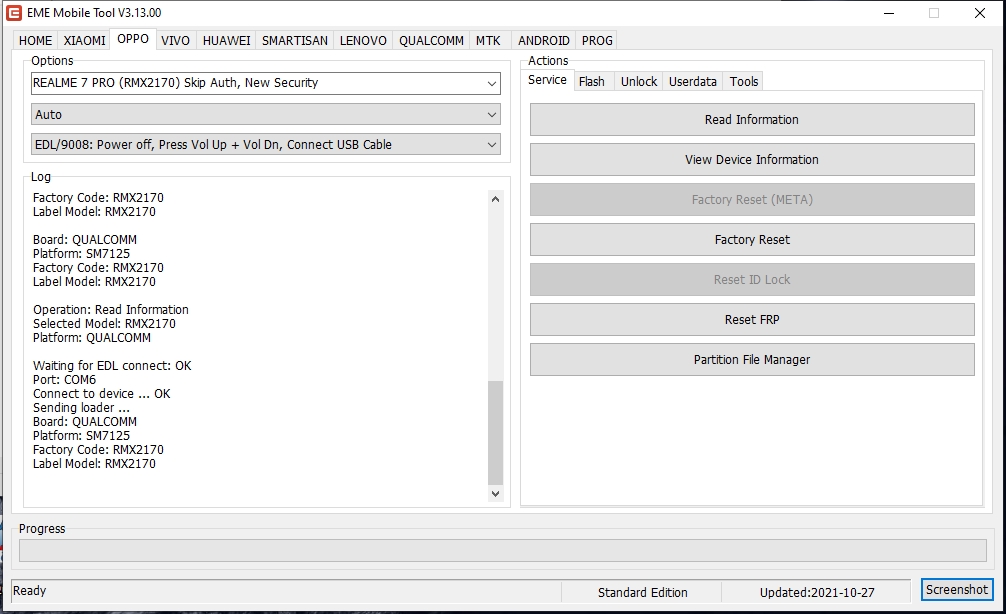The image size is (1006, 614).
Task: Click the Ready status text
Action: pos(30,591)
